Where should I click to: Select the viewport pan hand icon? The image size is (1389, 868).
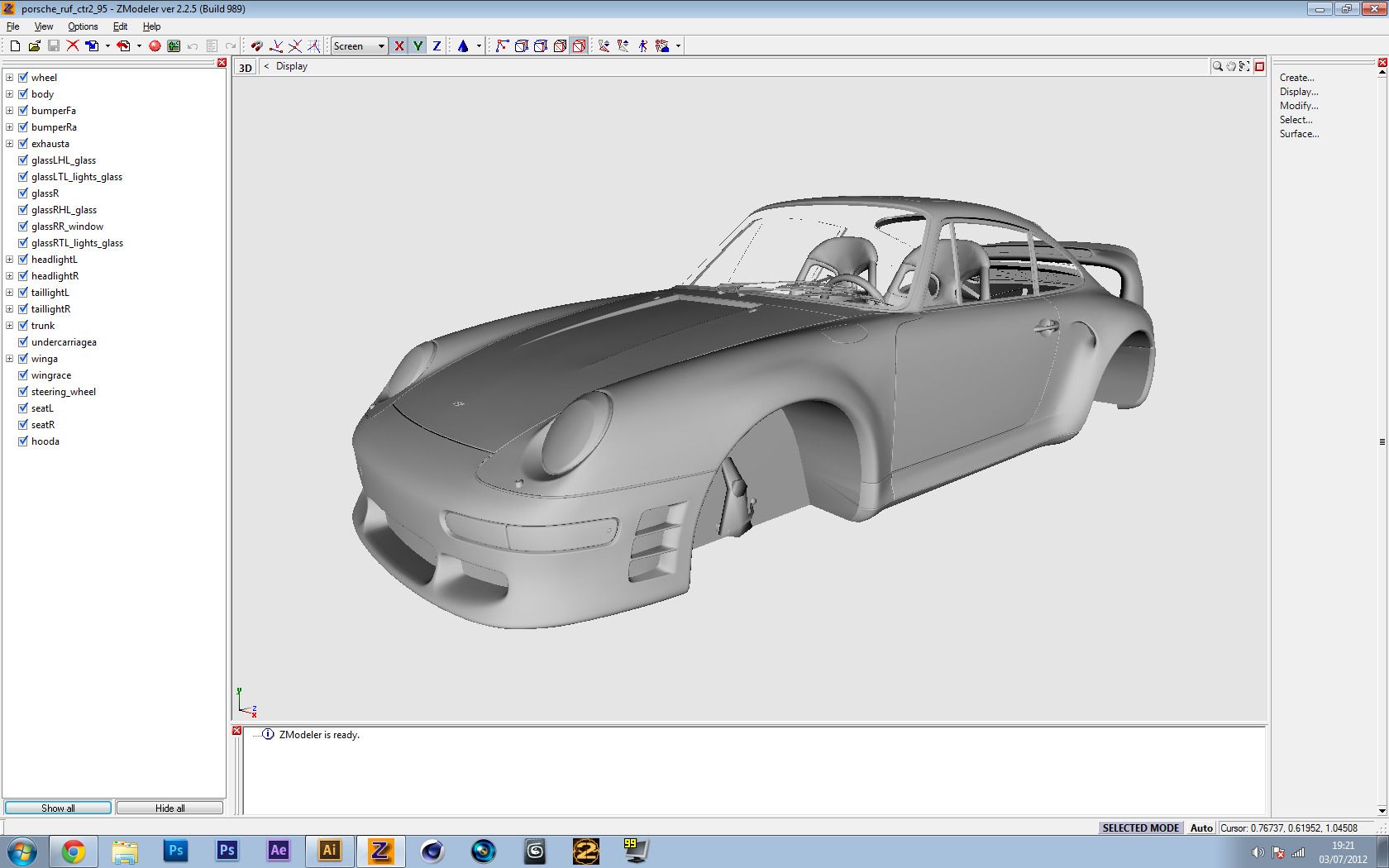(1231, 67)
